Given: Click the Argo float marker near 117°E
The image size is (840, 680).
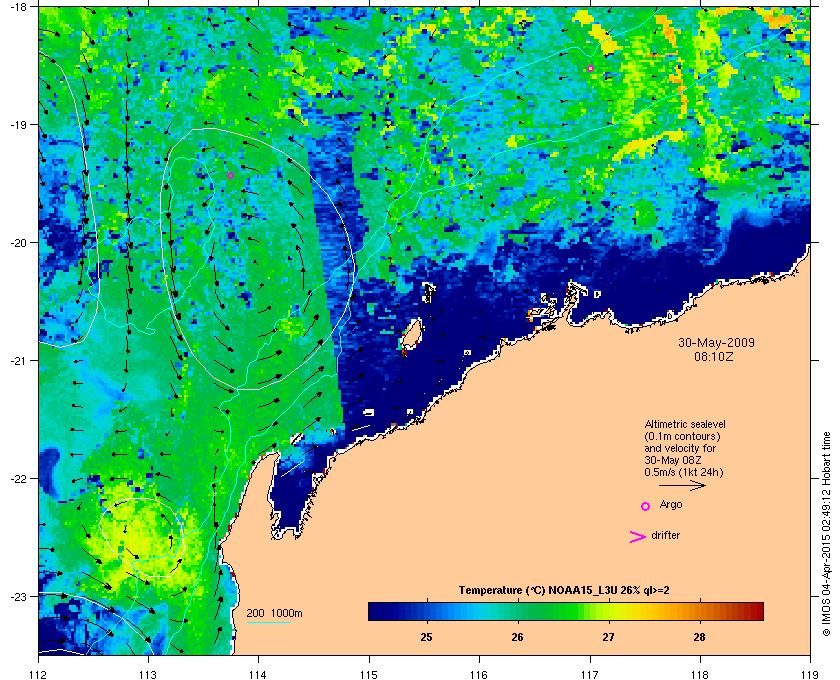Looking at the screenshot, I should click(x=590, y=69).
